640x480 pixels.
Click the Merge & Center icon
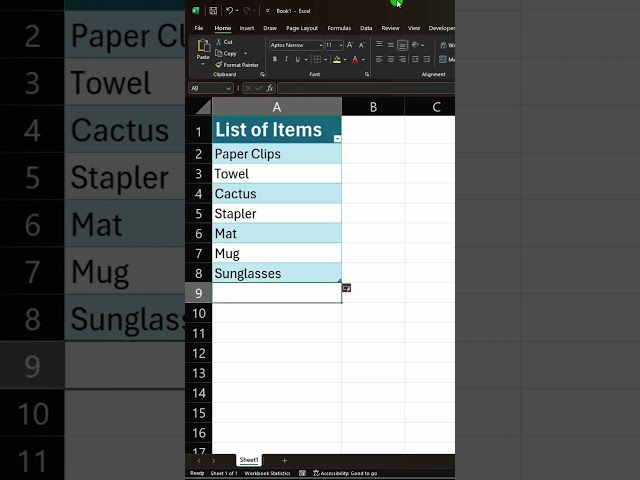[443, 60]
